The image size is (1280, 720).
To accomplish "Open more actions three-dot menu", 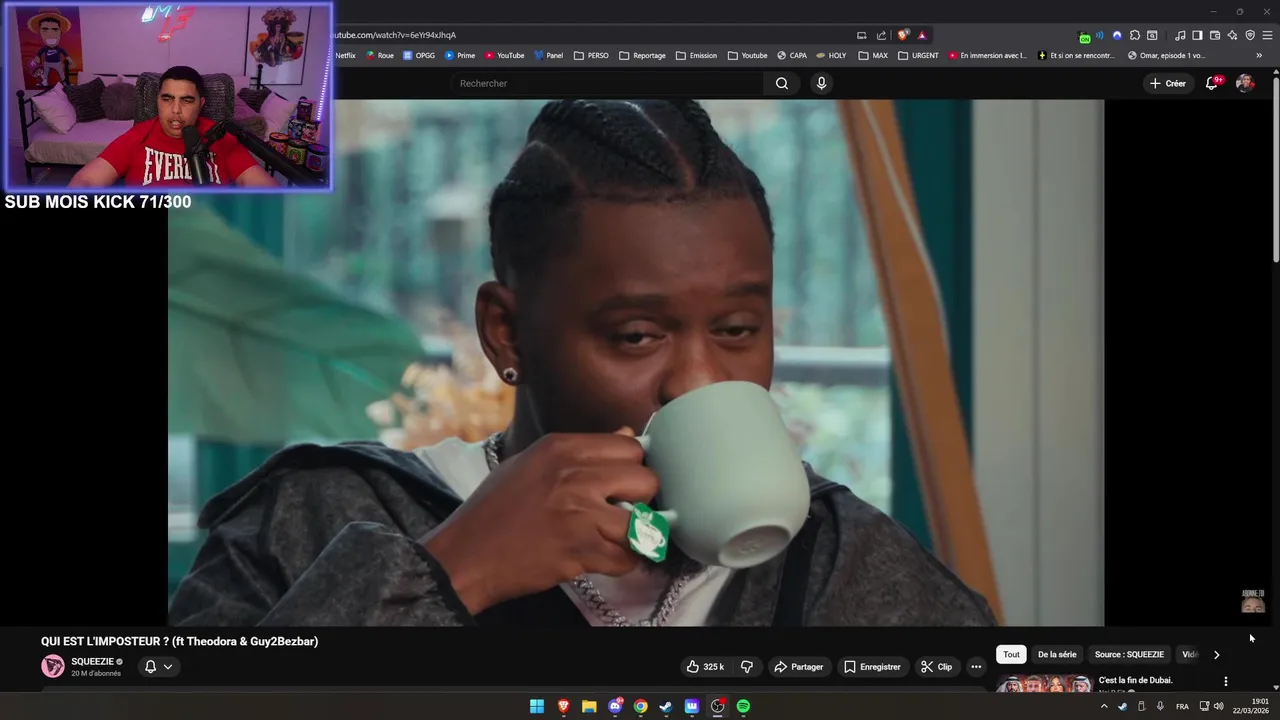I will [x=976, y=667].
